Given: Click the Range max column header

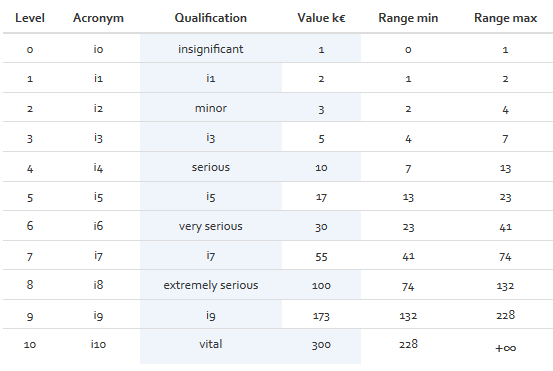Looking at the screenshot, I should pos(505,18).
